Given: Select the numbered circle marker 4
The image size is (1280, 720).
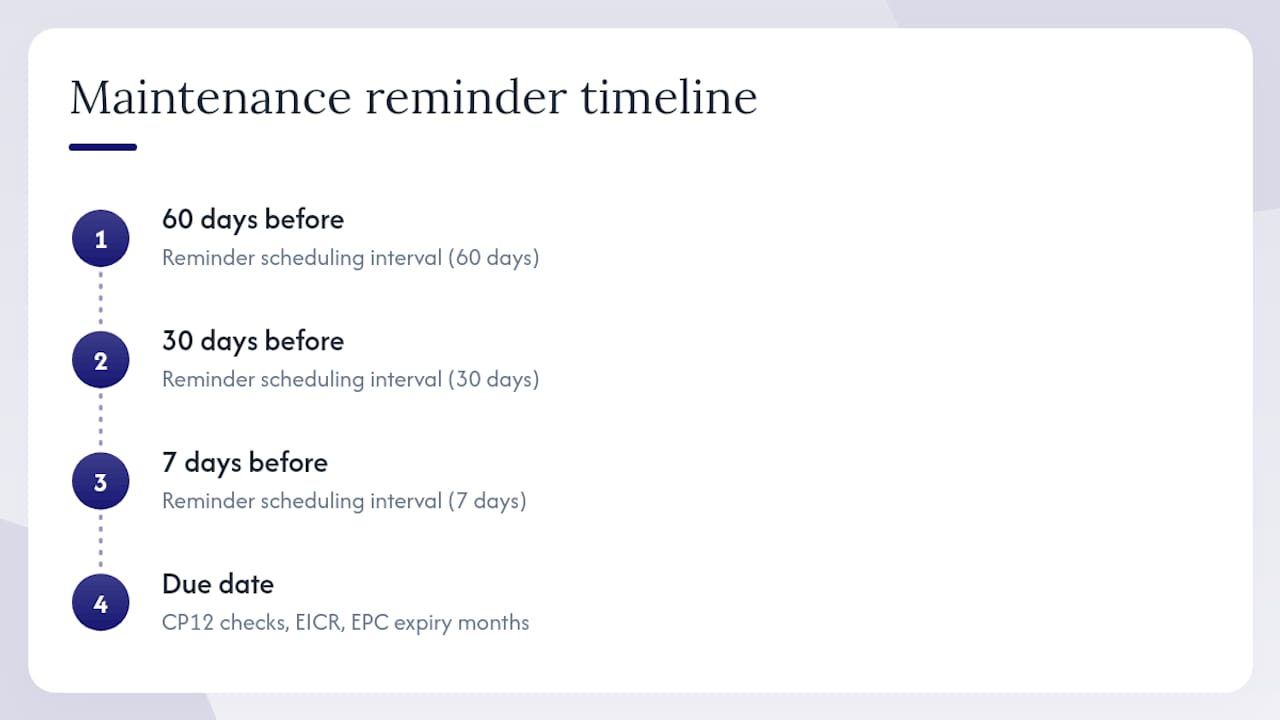Looking at the screenshot, I should point(100,603).
